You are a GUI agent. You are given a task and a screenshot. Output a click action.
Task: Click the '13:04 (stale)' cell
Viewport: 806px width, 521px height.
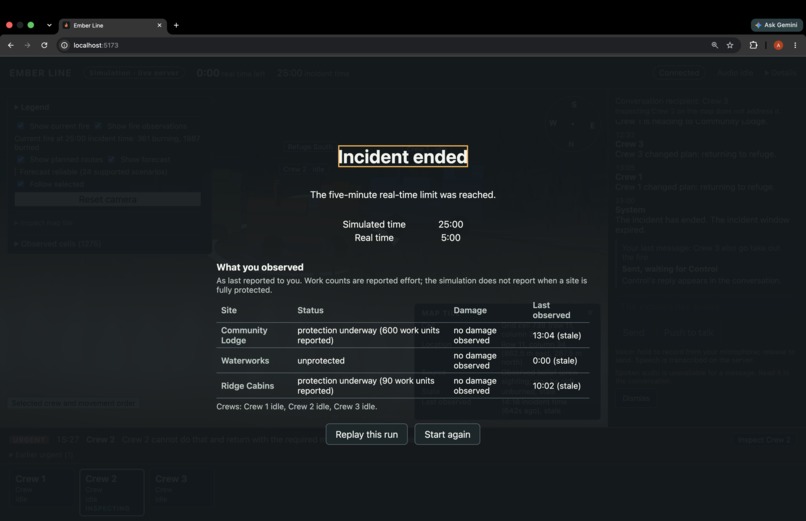point(557,336)
